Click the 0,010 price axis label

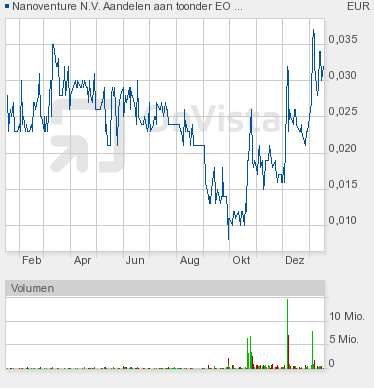pos(343,220)
